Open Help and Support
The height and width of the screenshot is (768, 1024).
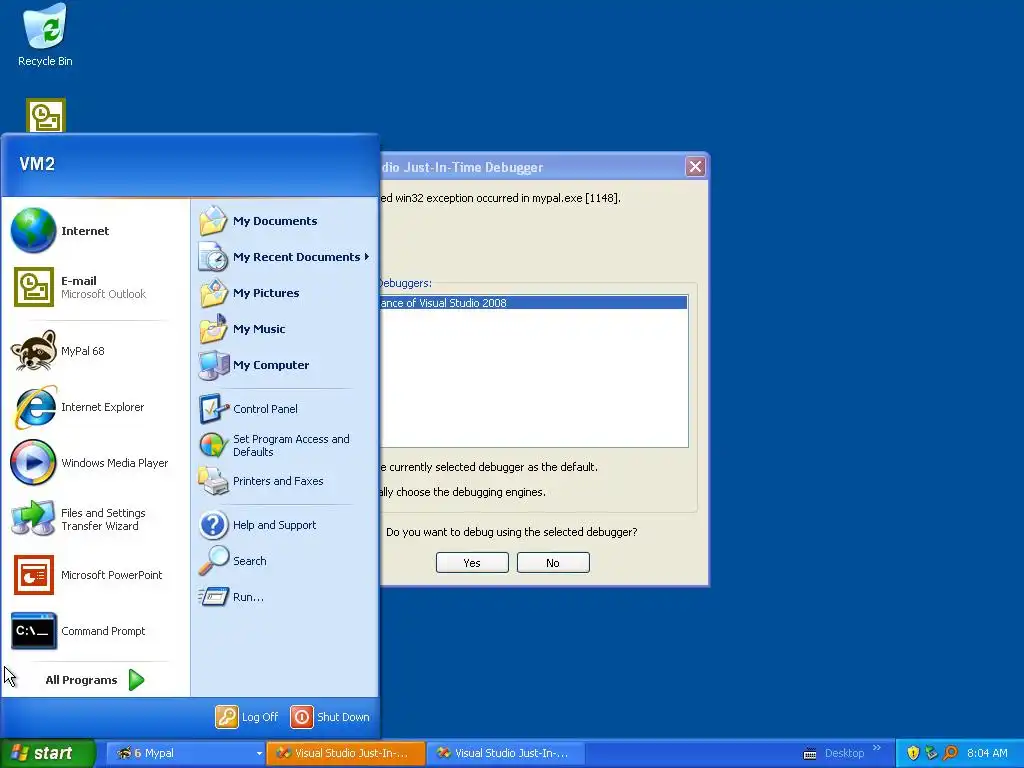pyautogui.click(x=257, y=525)
